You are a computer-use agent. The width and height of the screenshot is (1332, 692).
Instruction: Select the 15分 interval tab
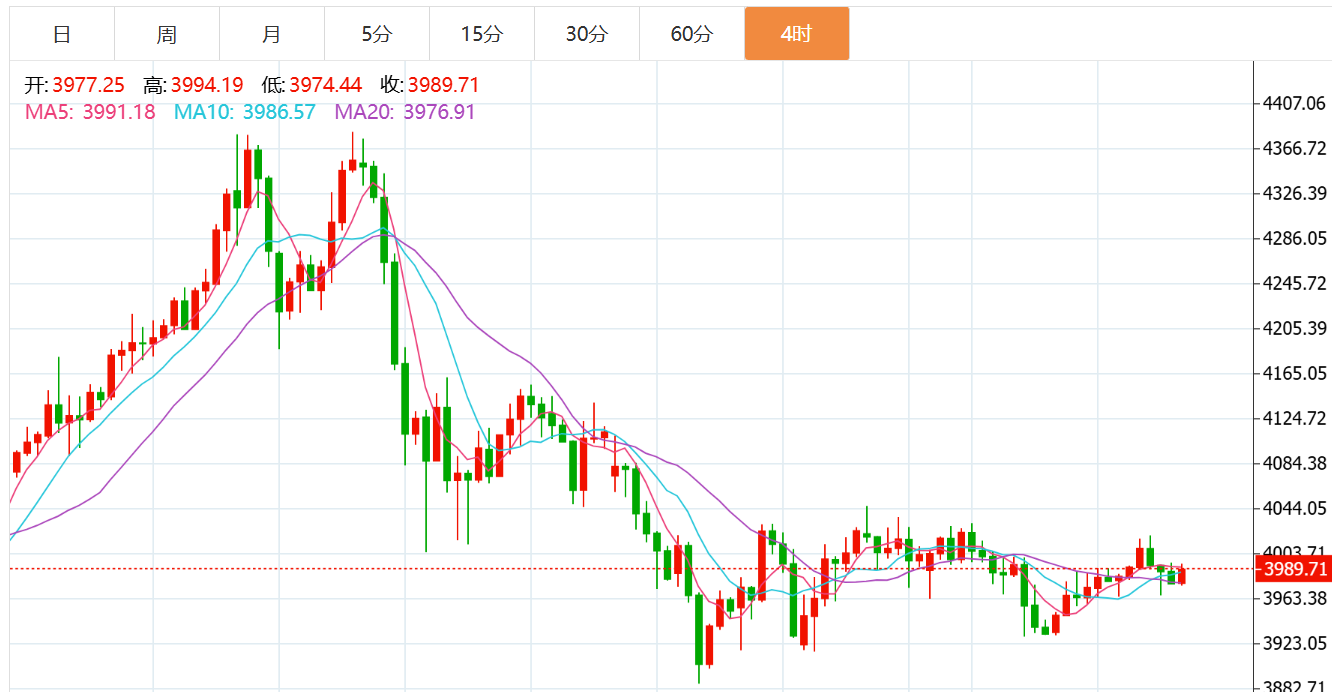click(x=482, y=34)
